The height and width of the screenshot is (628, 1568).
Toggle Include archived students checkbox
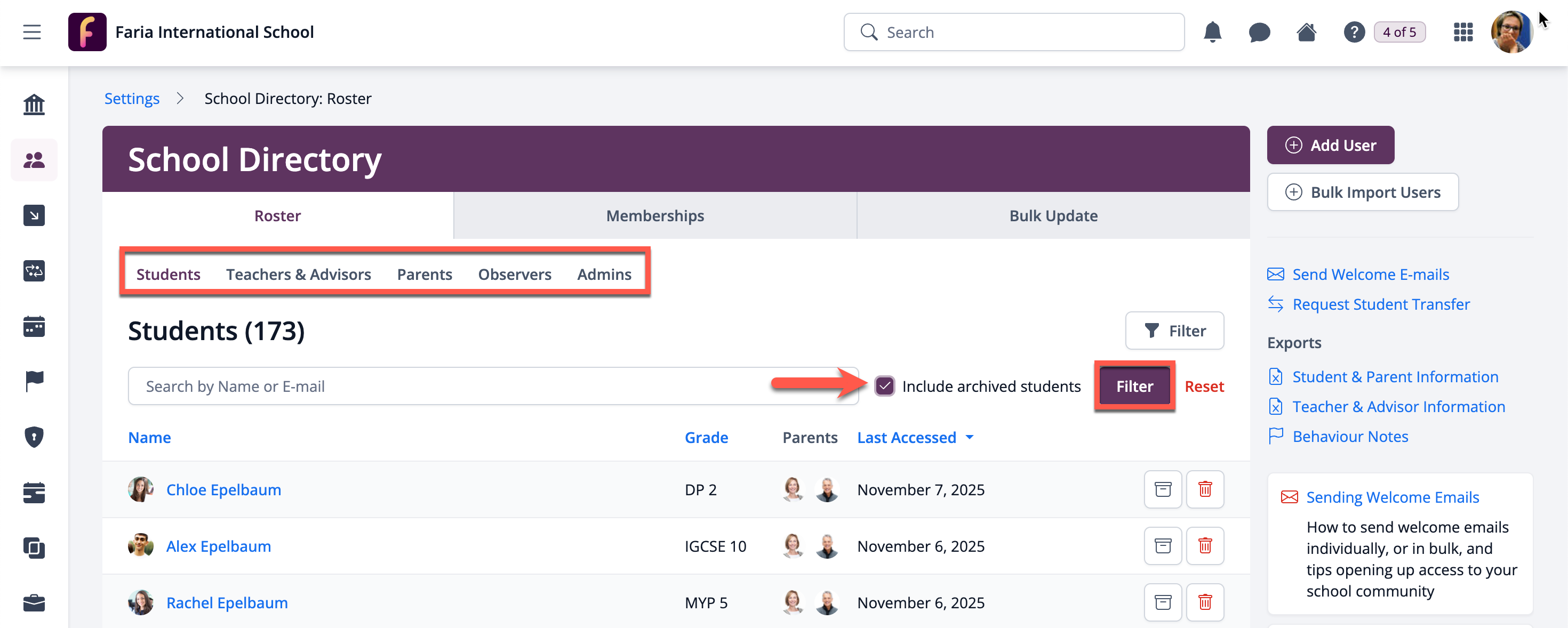[884, 387]
